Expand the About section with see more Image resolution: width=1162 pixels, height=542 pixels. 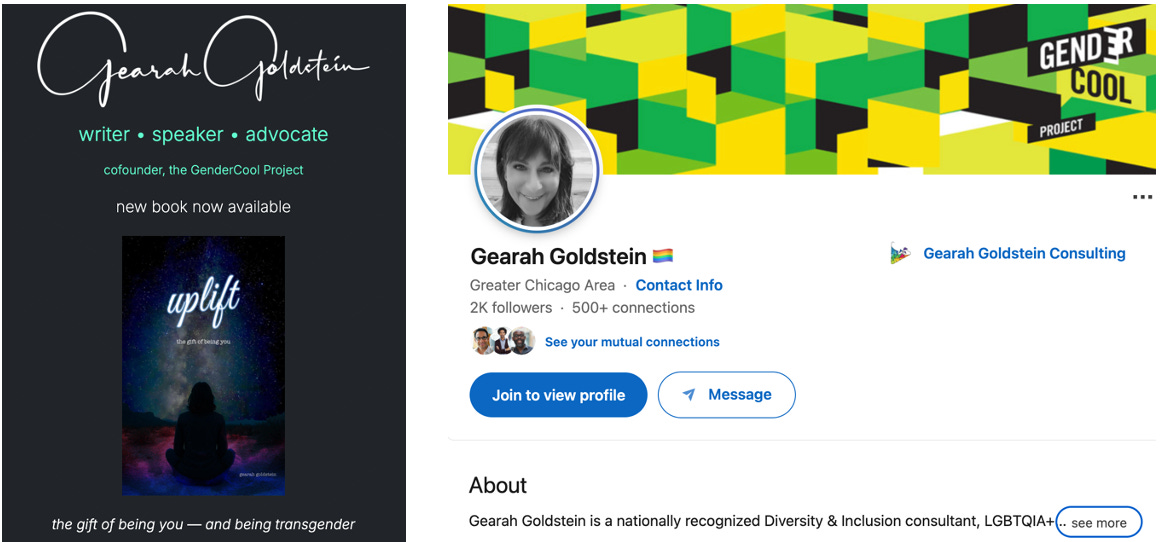1098,522
